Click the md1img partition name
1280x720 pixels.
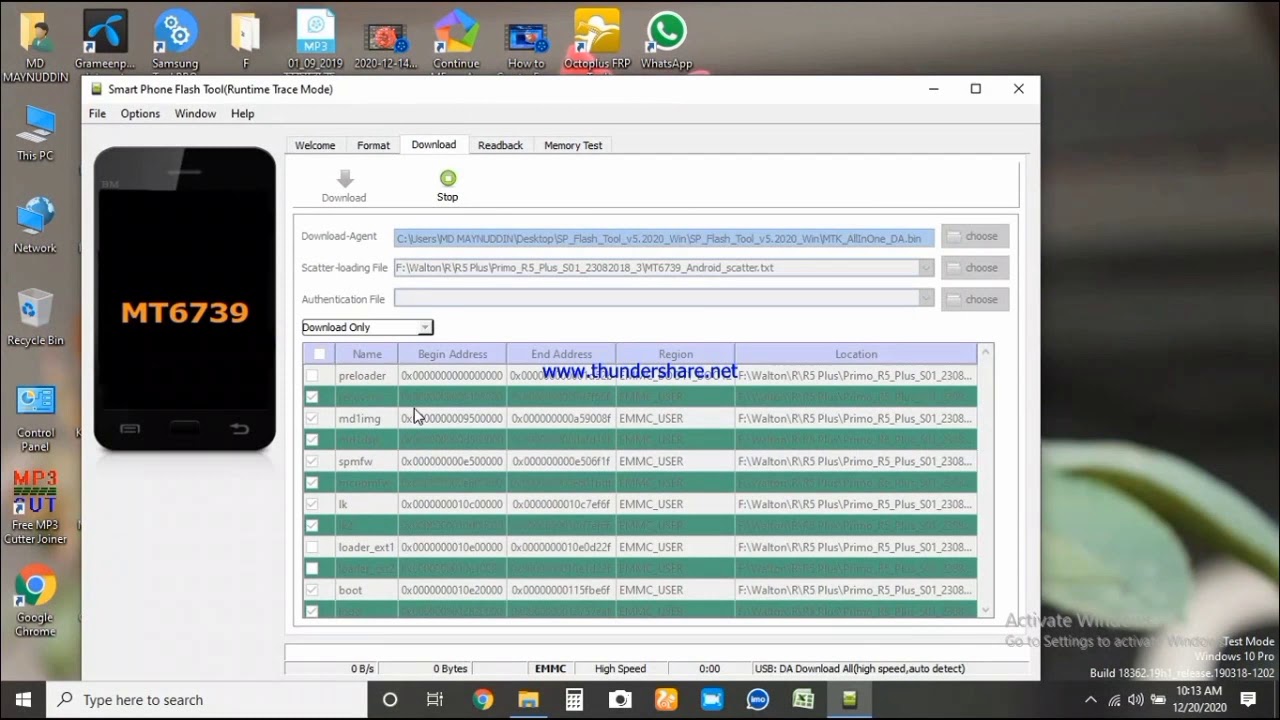click(359, 419)
